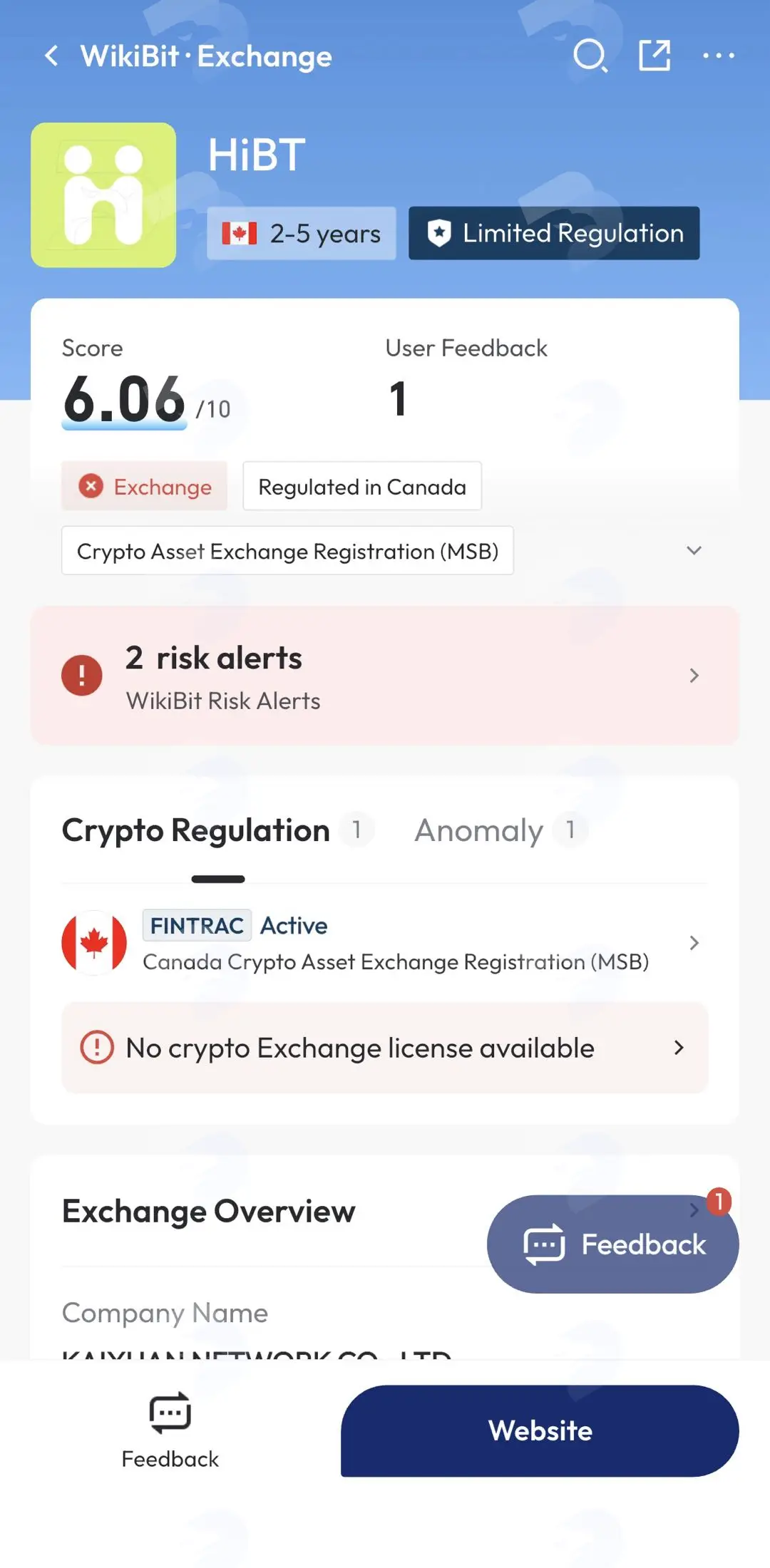Open the exchange Website button
770x1568 pixels.
pos(540,1430)
